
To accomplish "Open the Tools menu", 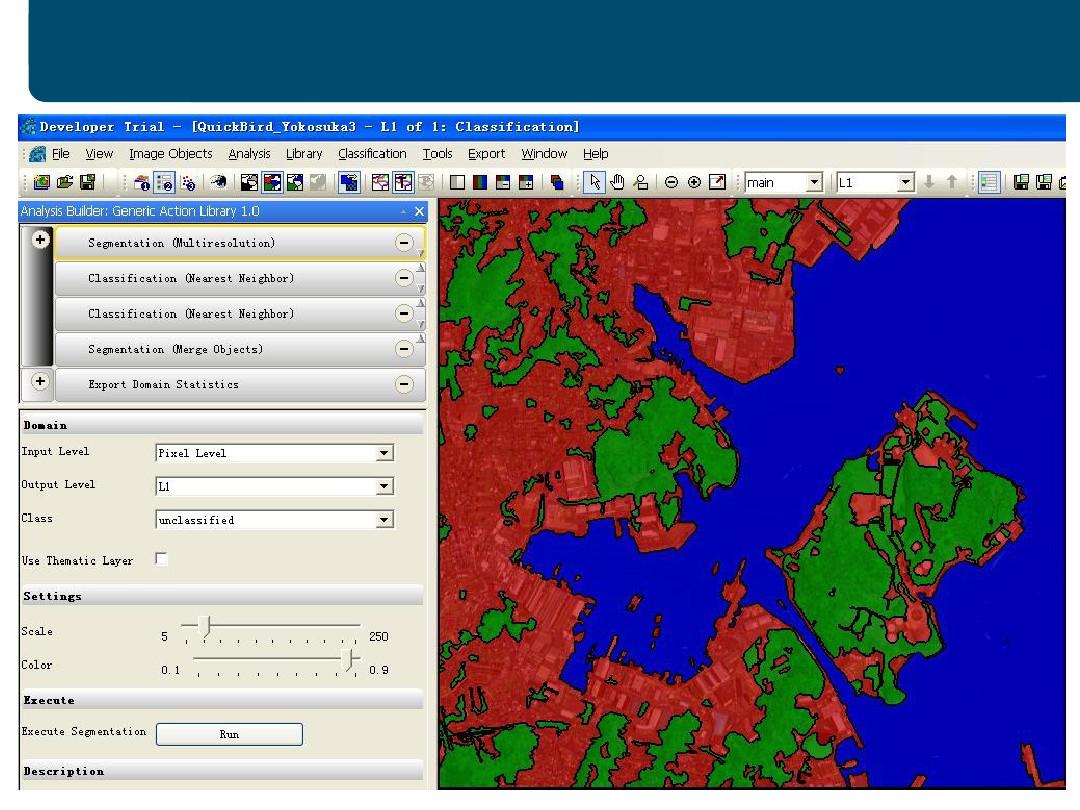I will tap(437, 154).
